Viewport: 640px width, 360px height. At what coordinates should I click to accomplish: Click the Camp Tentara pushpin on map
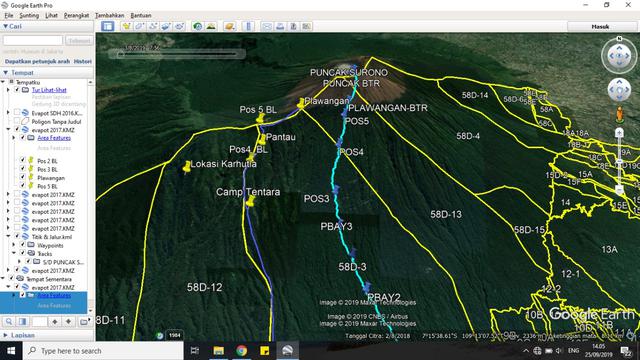coord(250,200)
